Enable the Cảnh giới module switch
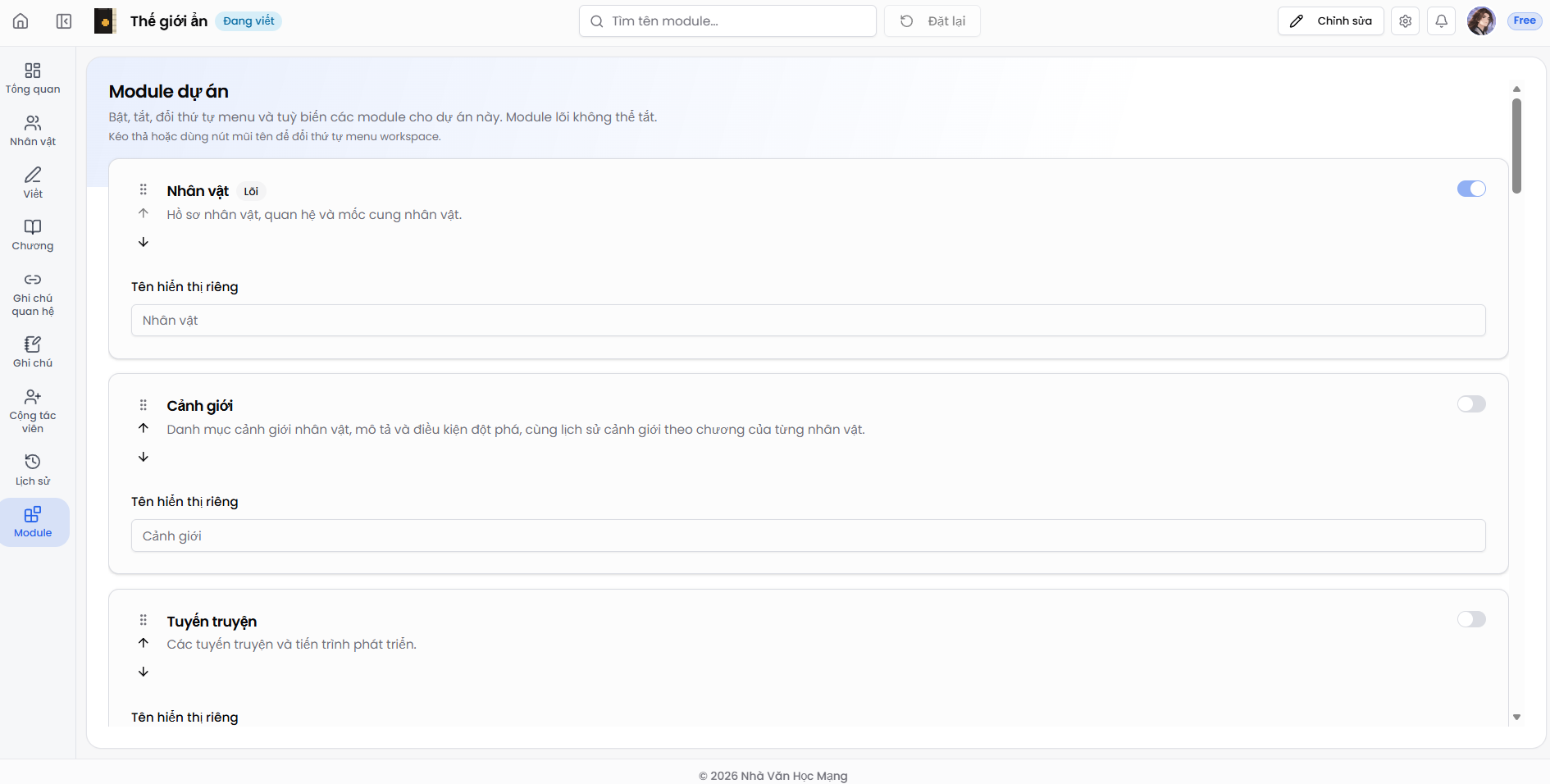Viewport: 1550px width, 784px height. [x=1471, y=403]
